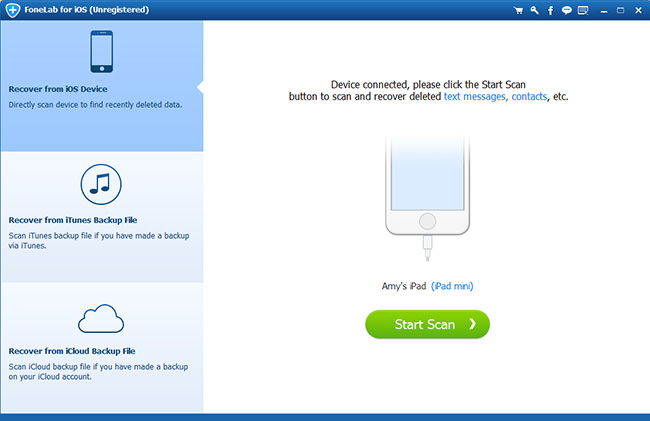The width and height of the screenshot is (650, 421).
Task: Minimize the FoneLab window
Action: pos(604,11)
